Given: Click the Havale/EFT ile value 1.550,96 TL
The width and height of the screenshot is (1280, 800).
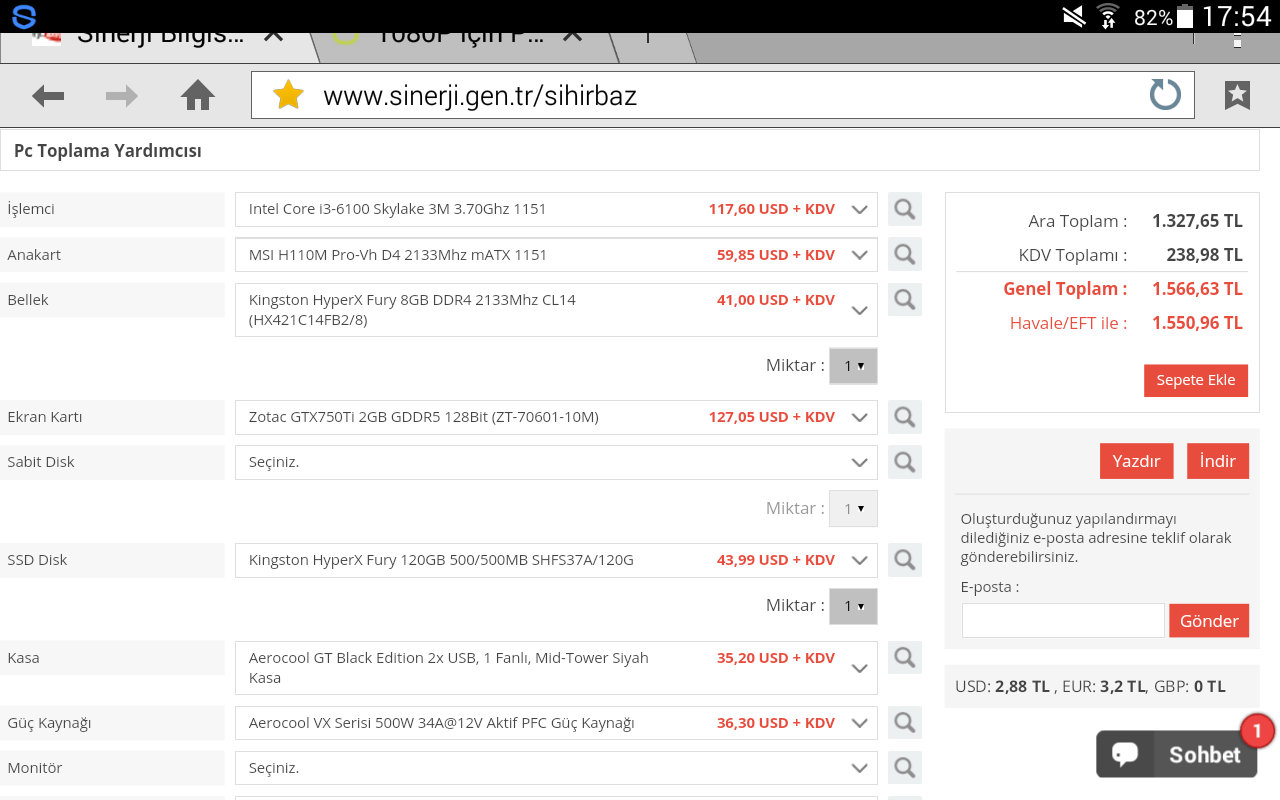Looking at the screenshot, I should click(1197, 323).
